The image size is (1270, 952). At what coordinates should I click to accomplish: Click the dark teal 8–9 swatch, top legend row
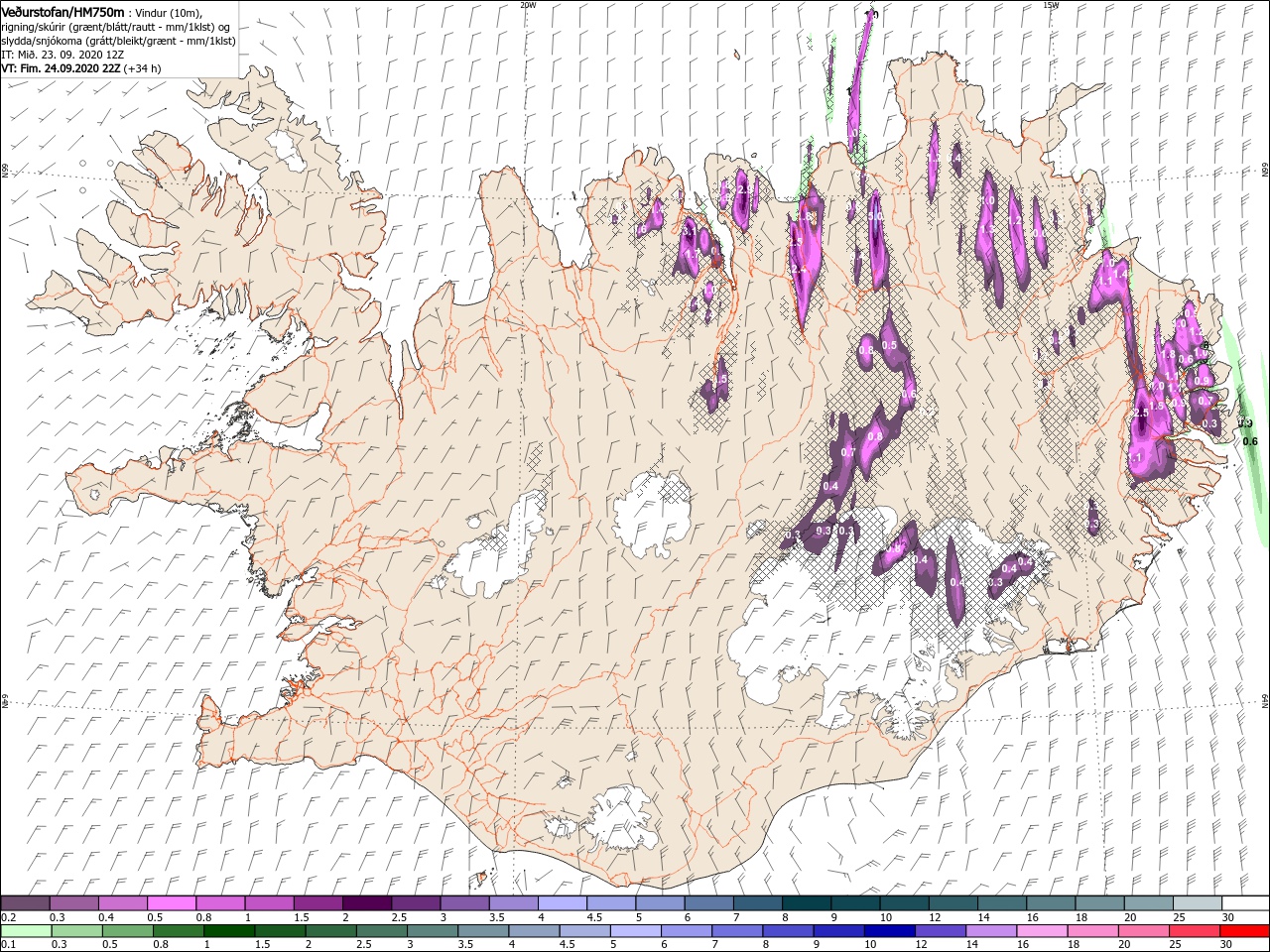[806, 903]
